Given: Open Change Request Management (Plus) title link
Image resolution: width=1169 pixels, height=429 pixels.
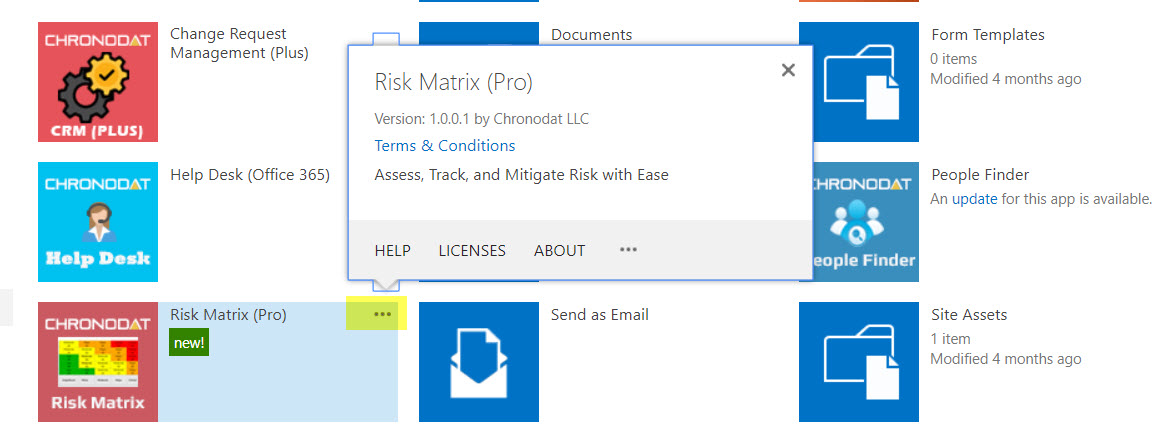Looking at the screenshot, I should coord(239,43).
